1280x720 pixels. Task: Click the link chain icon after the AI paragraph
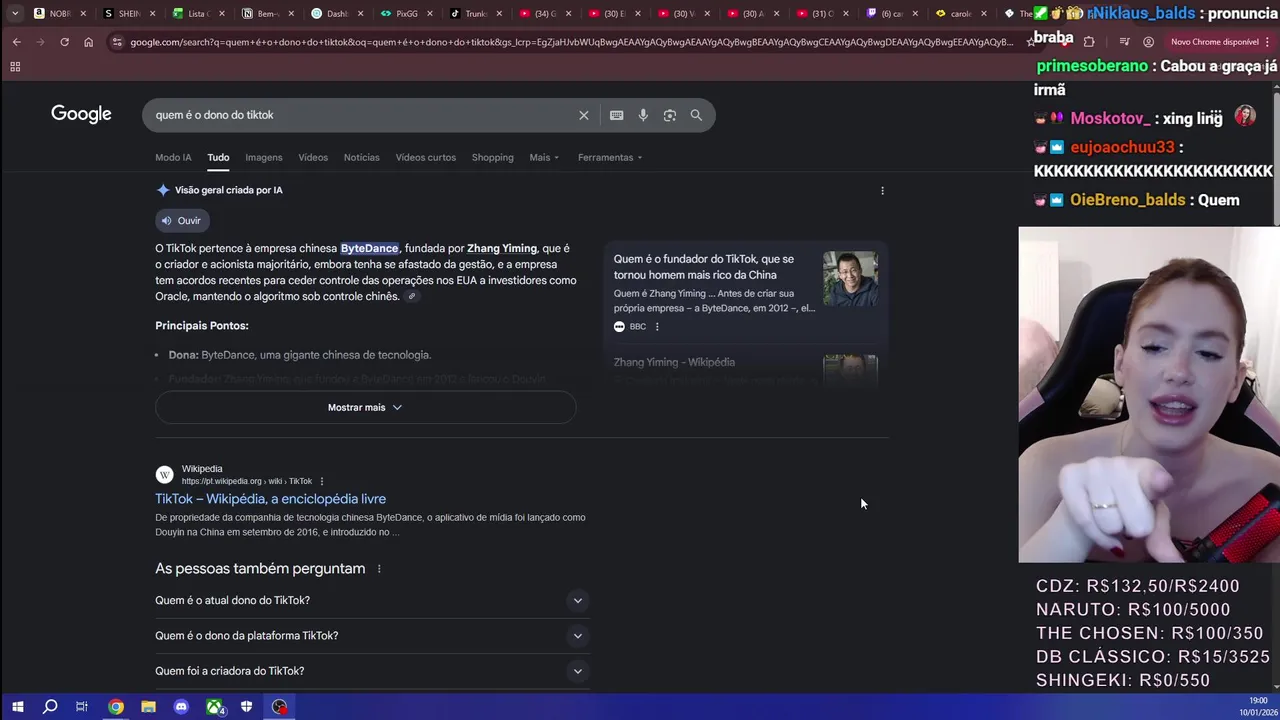pyautogui.click(x=411, y=297)
